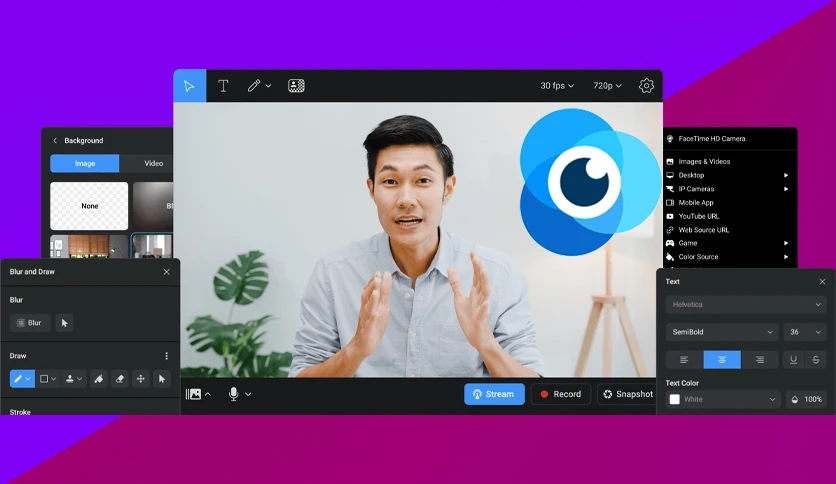Image resolution: width=836 pixels, height=484 pixels.
Task: Adjust the 100% text opacity control
Action: tap(806, 399)
